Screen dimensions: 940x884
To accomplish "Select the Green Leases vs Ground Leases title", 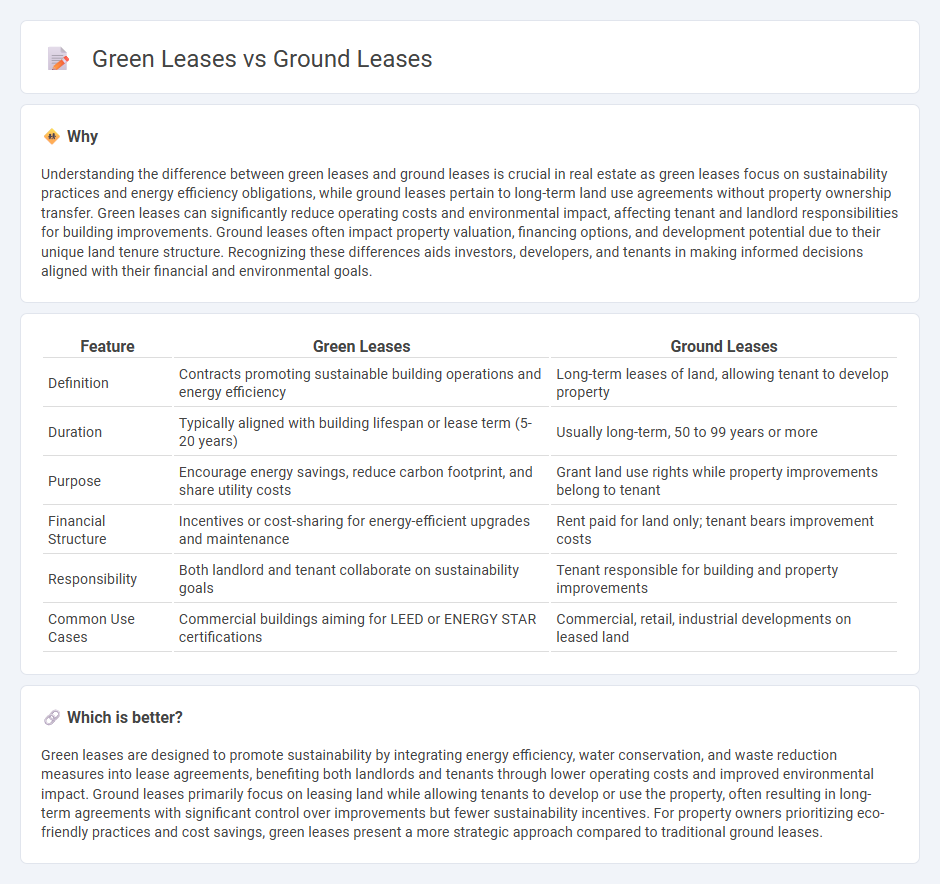I will (262, 59).
